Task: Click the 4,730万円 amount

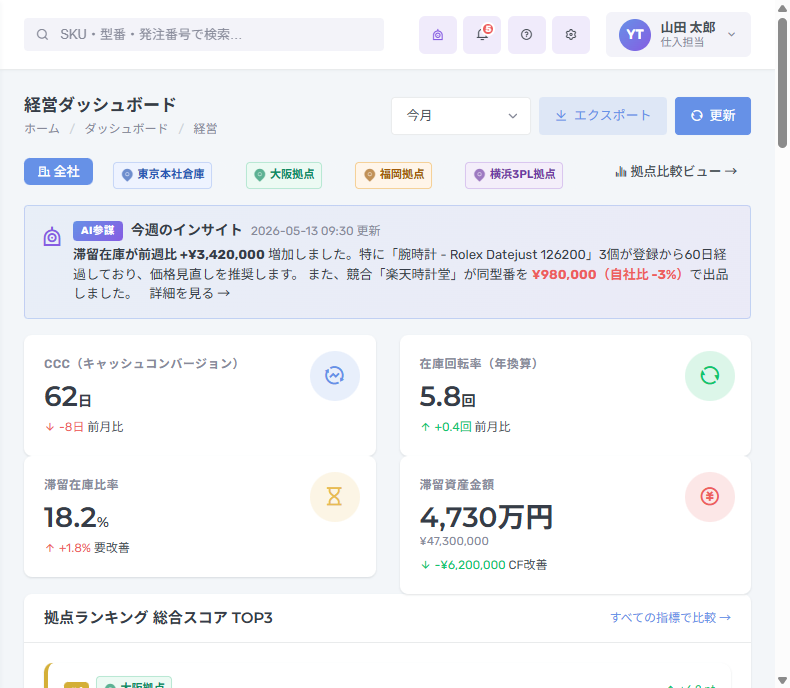Action: point(486,518)
